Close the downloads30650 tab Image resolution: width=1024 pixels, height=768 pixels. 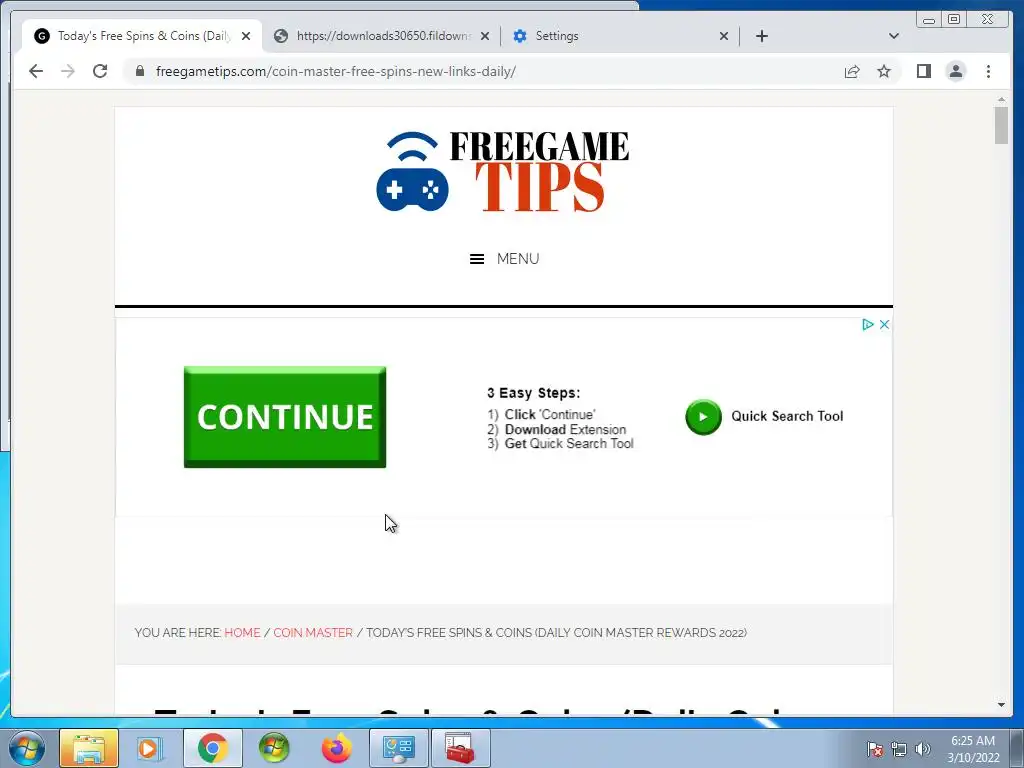pyautogui.click(x=485, y=36)
